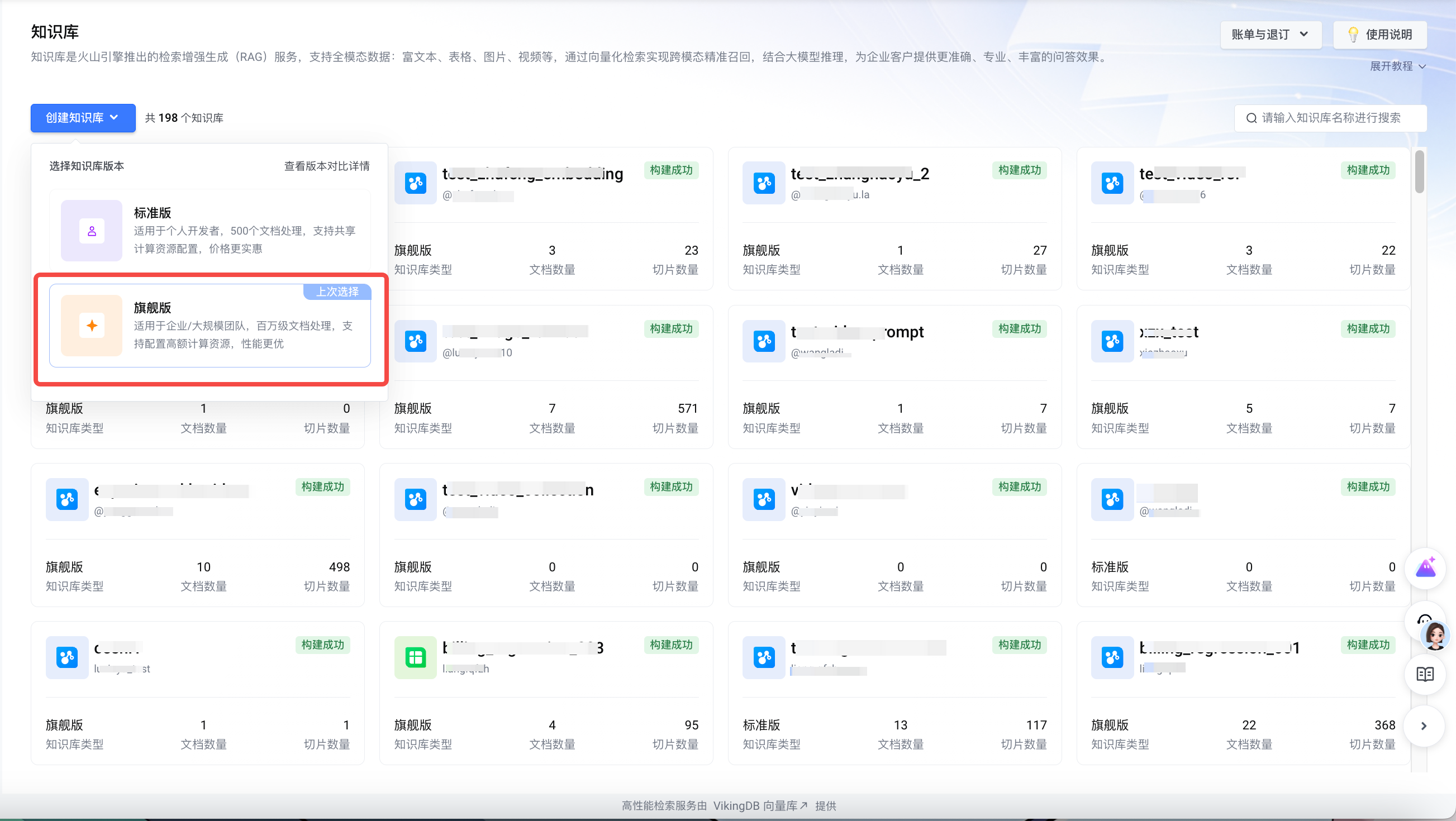This screenshot has width=1456, height=821.
Task: Click the lightbulb icon in 使用说明
Action: coord(1353,35)
